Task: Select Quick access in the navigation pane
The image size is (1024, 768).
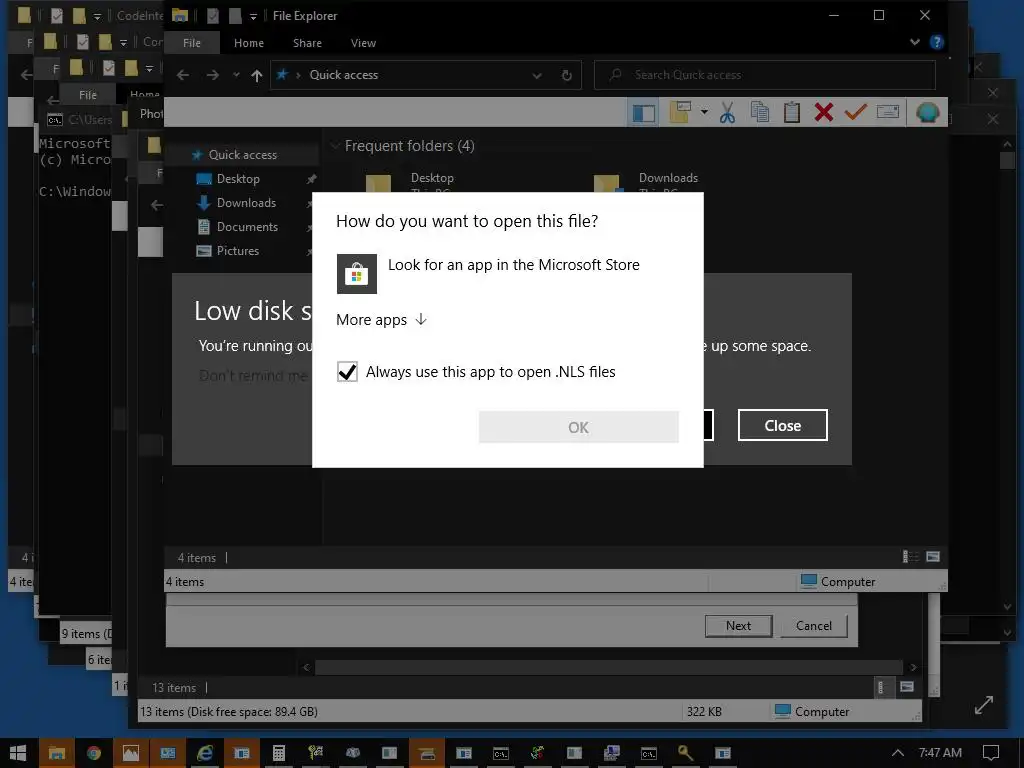Action: click(242, 155)
